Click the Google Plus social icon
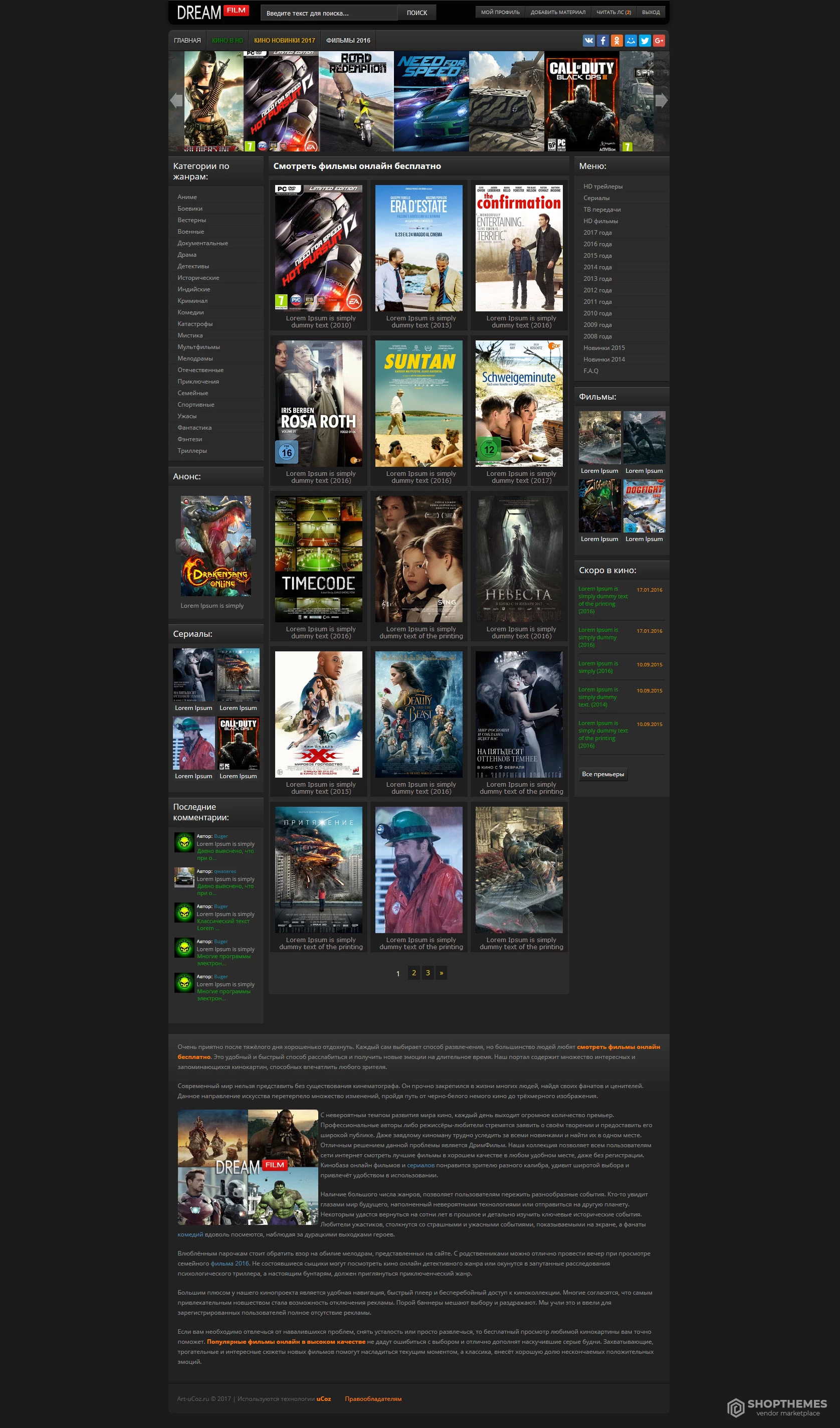 coord(659,40)
